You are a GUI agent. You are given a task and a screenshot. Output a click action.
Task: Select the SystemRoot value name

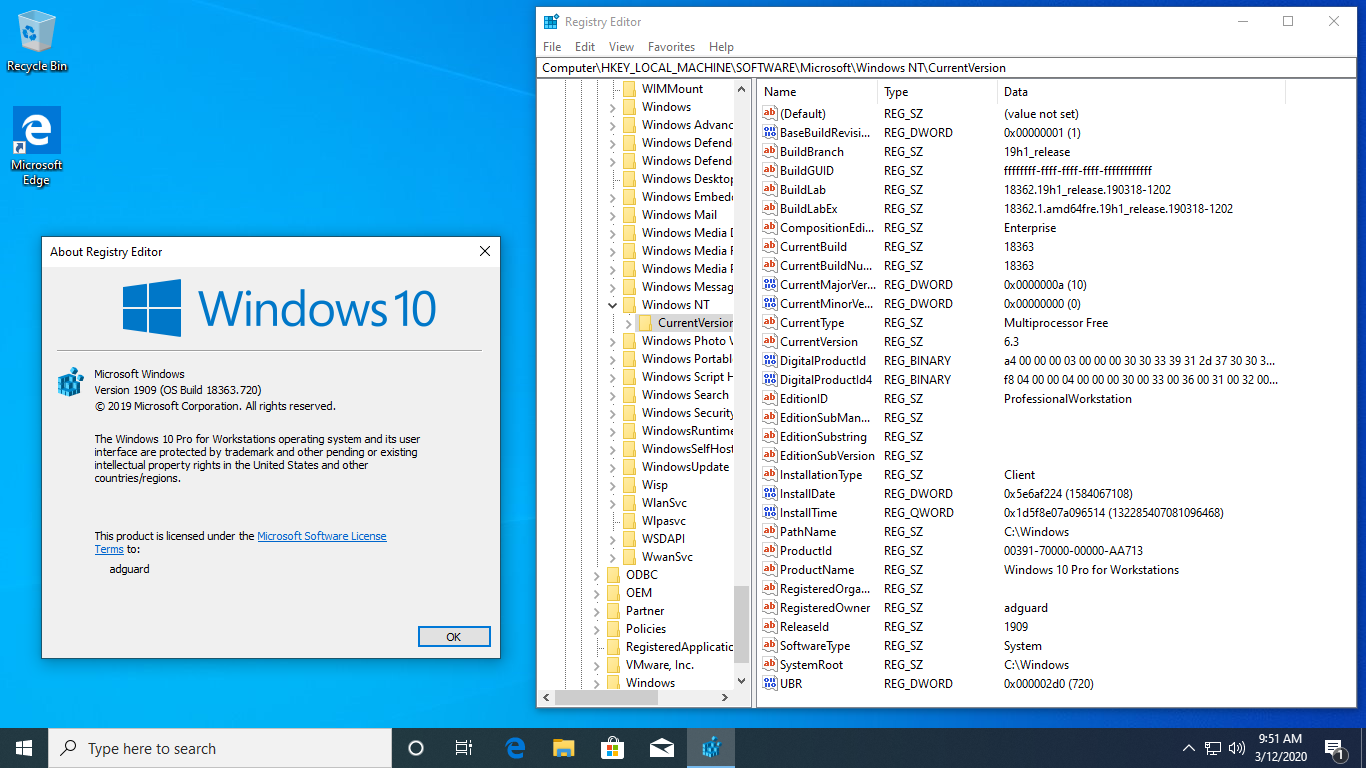pos(811,664)
